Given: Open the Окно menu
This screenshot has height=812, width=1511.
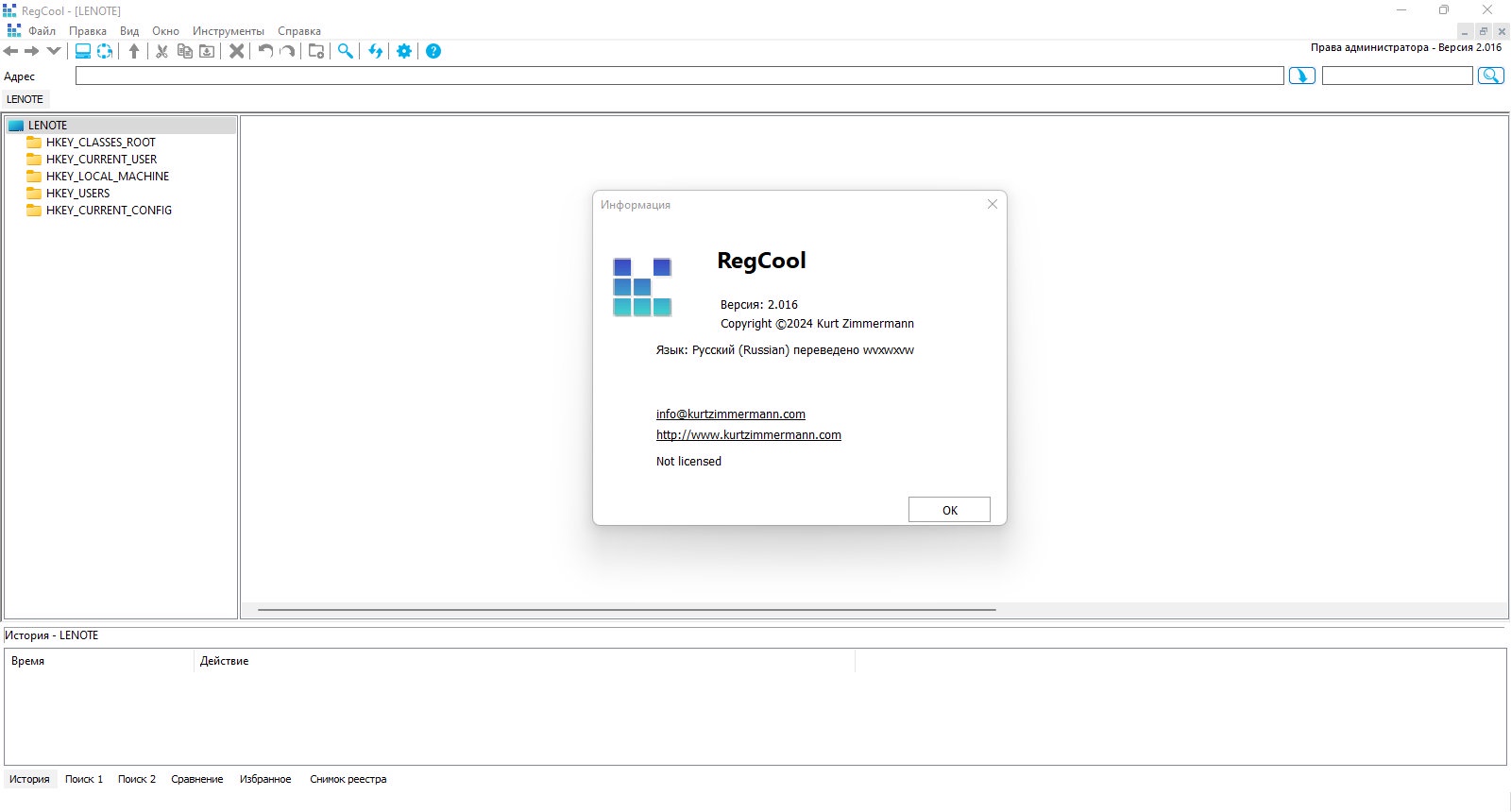Looking at the screenshot, I should [165, 31].
